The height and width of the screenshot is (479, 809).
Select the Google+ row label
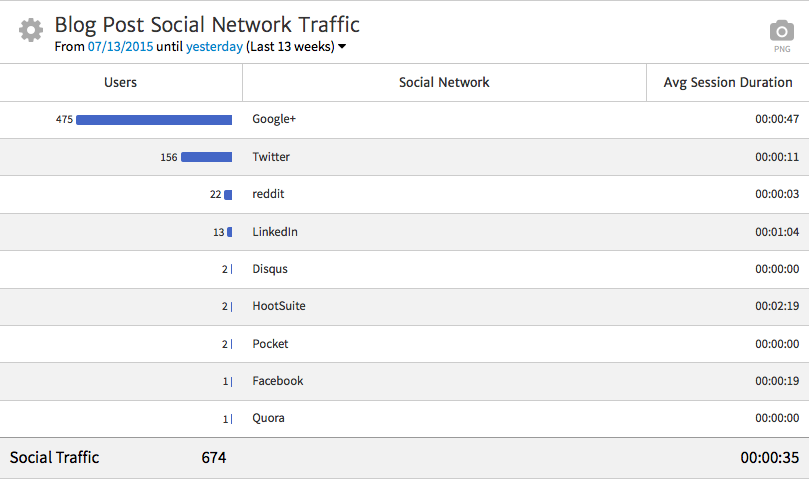pos(274,120)
